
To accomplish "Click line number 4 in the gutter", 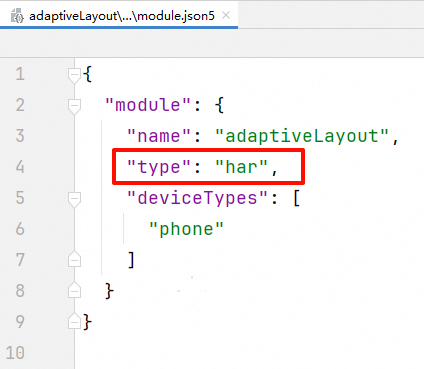I will click(20, 167).
